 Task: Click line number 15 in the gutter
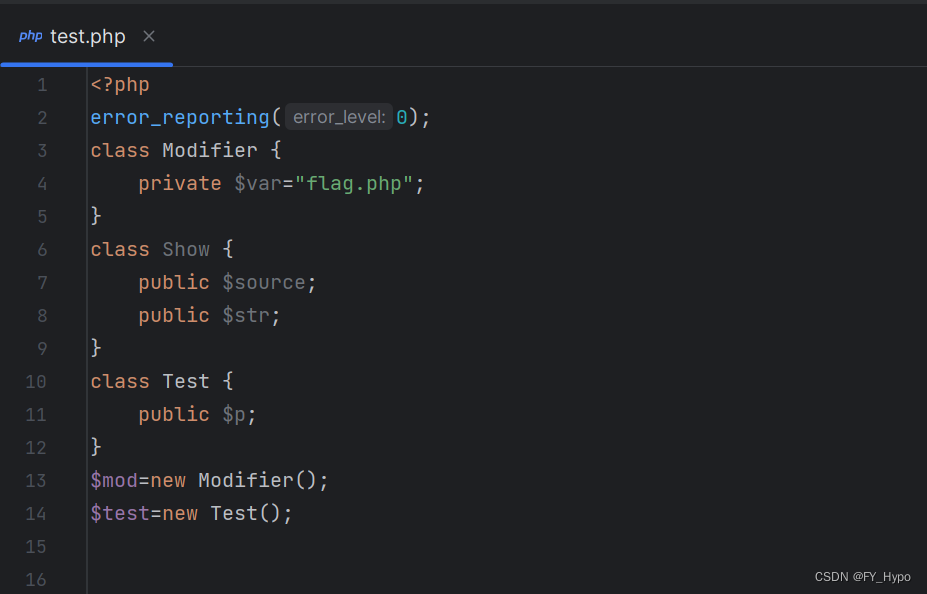(x=35, y=547)
